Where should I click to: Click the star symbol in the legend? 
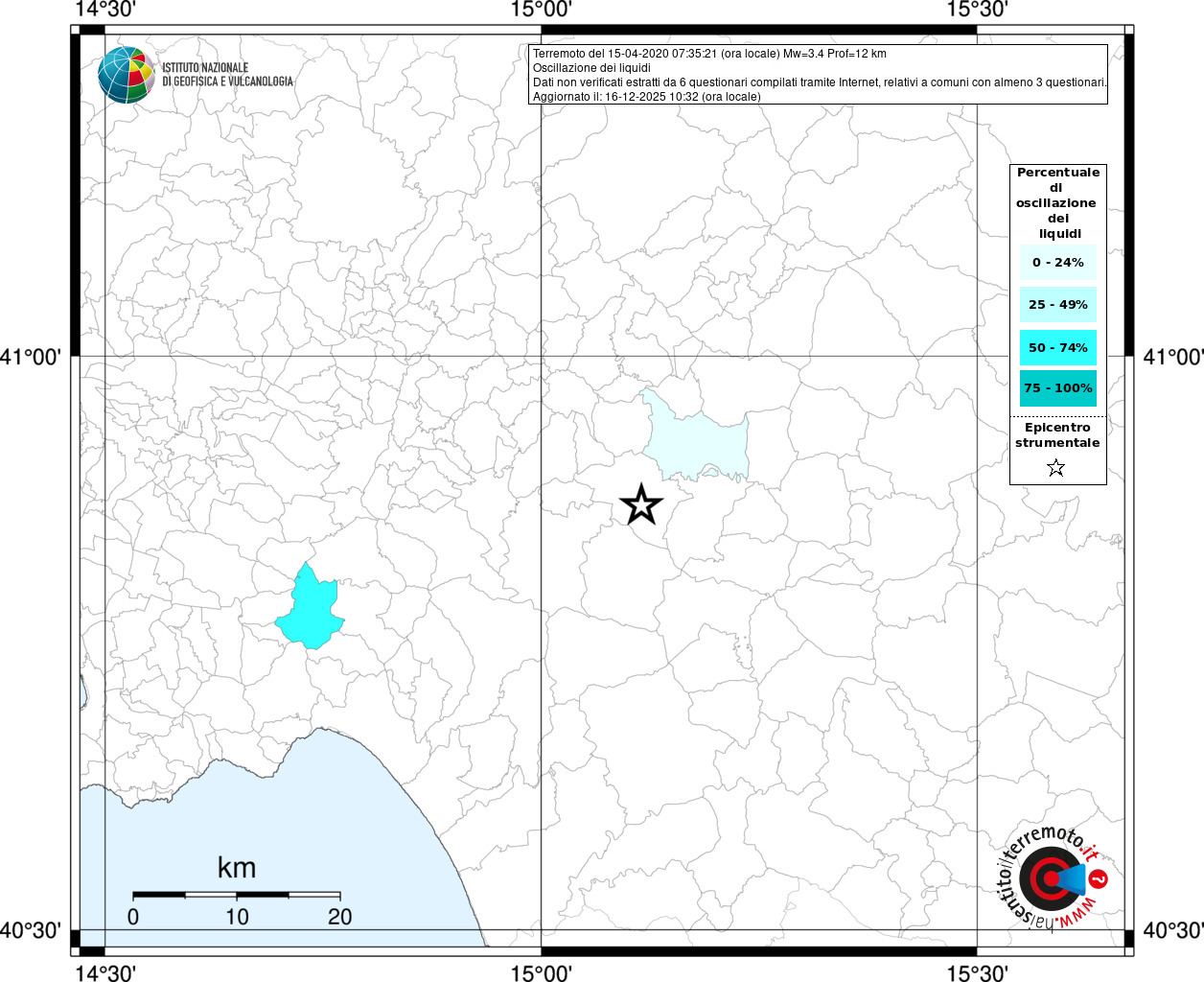[1055, 468]
